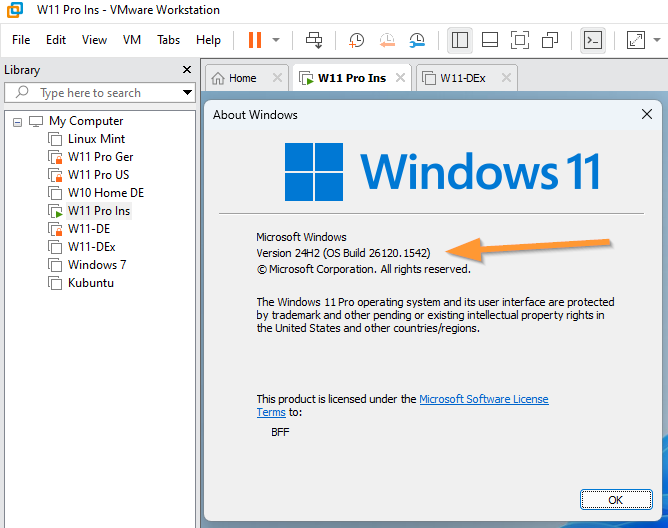This screenshot has height=528, width=668.
Task: Open the Edit menu
Action: coord(56,40)
